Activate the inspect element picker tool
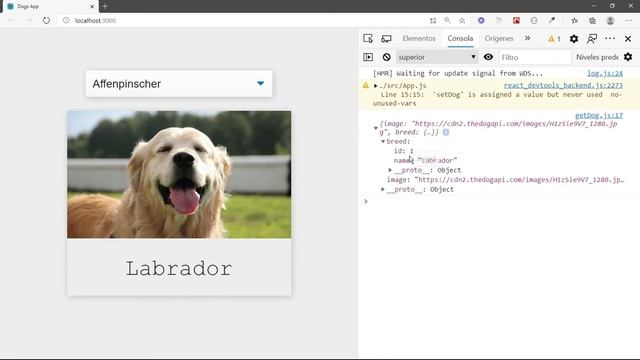 [x=368, y=38]
